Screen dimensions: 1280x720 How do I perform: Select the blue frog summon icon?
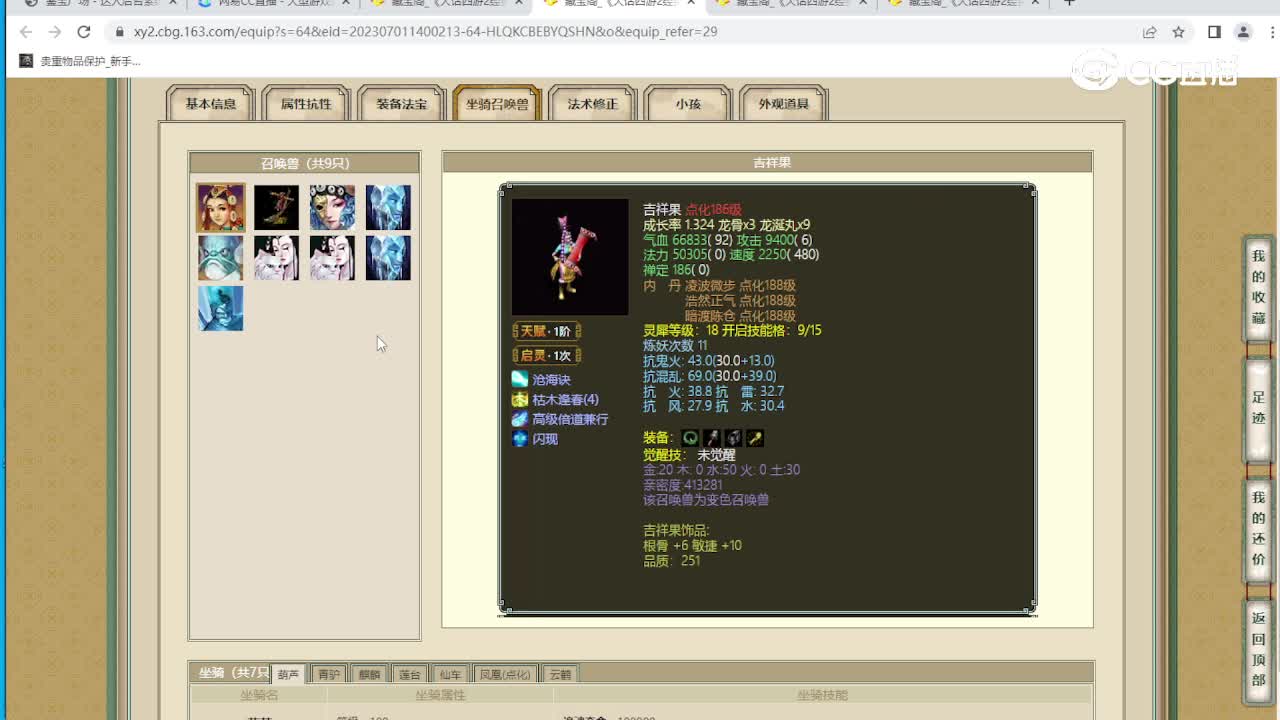[220, 257]
